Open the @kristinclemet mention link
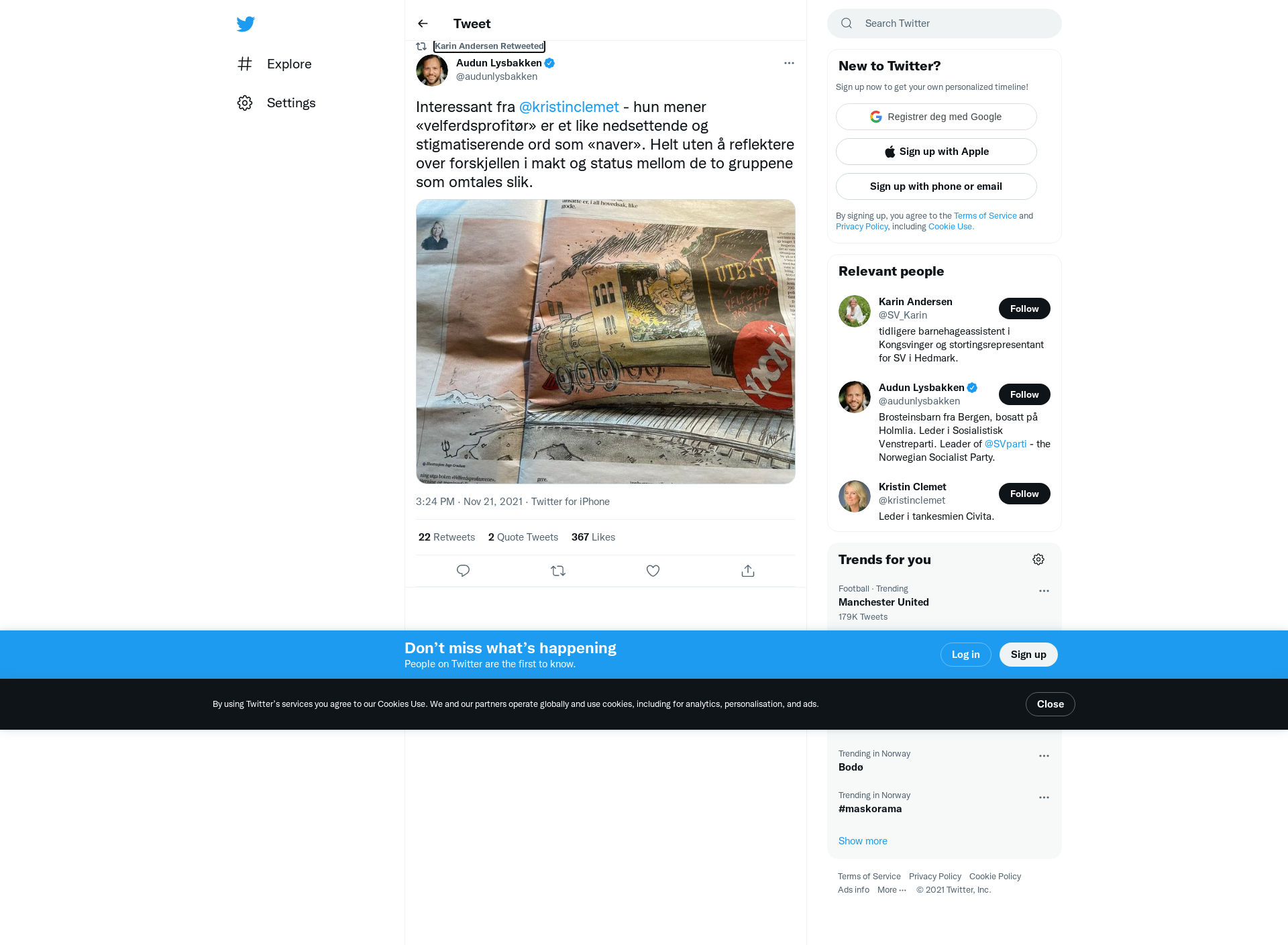 [x=569, y=107]
